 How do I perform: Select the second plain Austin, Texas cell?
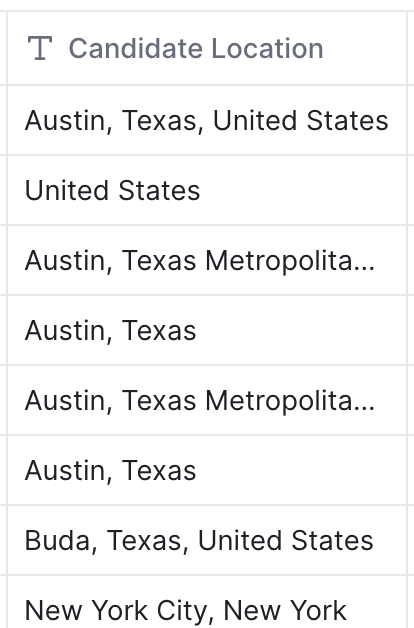207,470
